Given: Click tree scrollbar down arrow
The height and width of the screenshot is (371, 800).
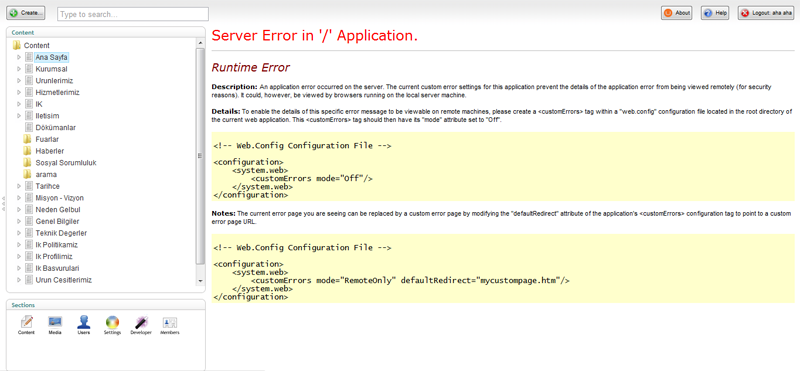Looking at the screenshot, I should coord(200,281).
